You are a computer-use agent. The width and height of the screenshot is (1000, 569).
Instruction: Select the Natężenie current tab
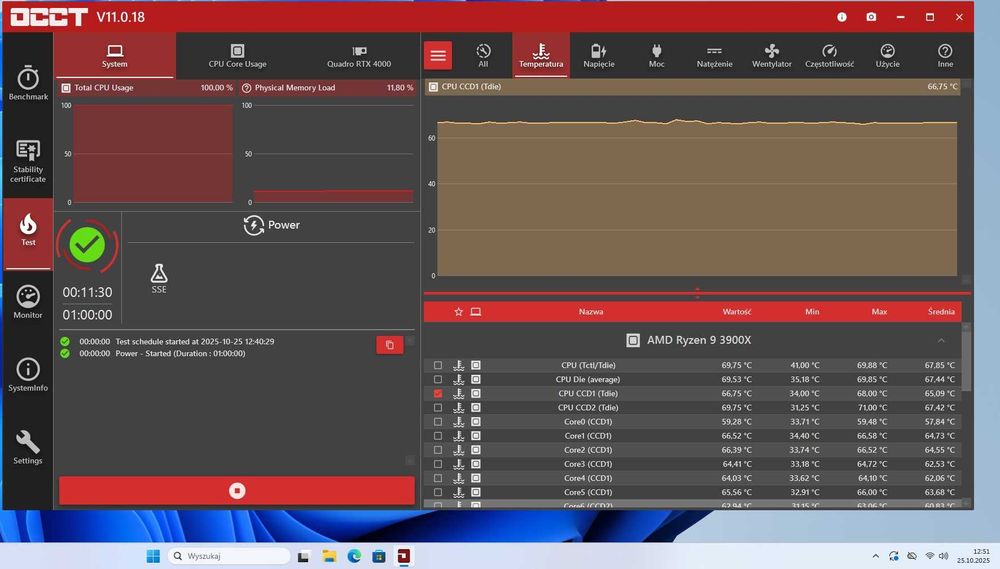click(714, 55)
